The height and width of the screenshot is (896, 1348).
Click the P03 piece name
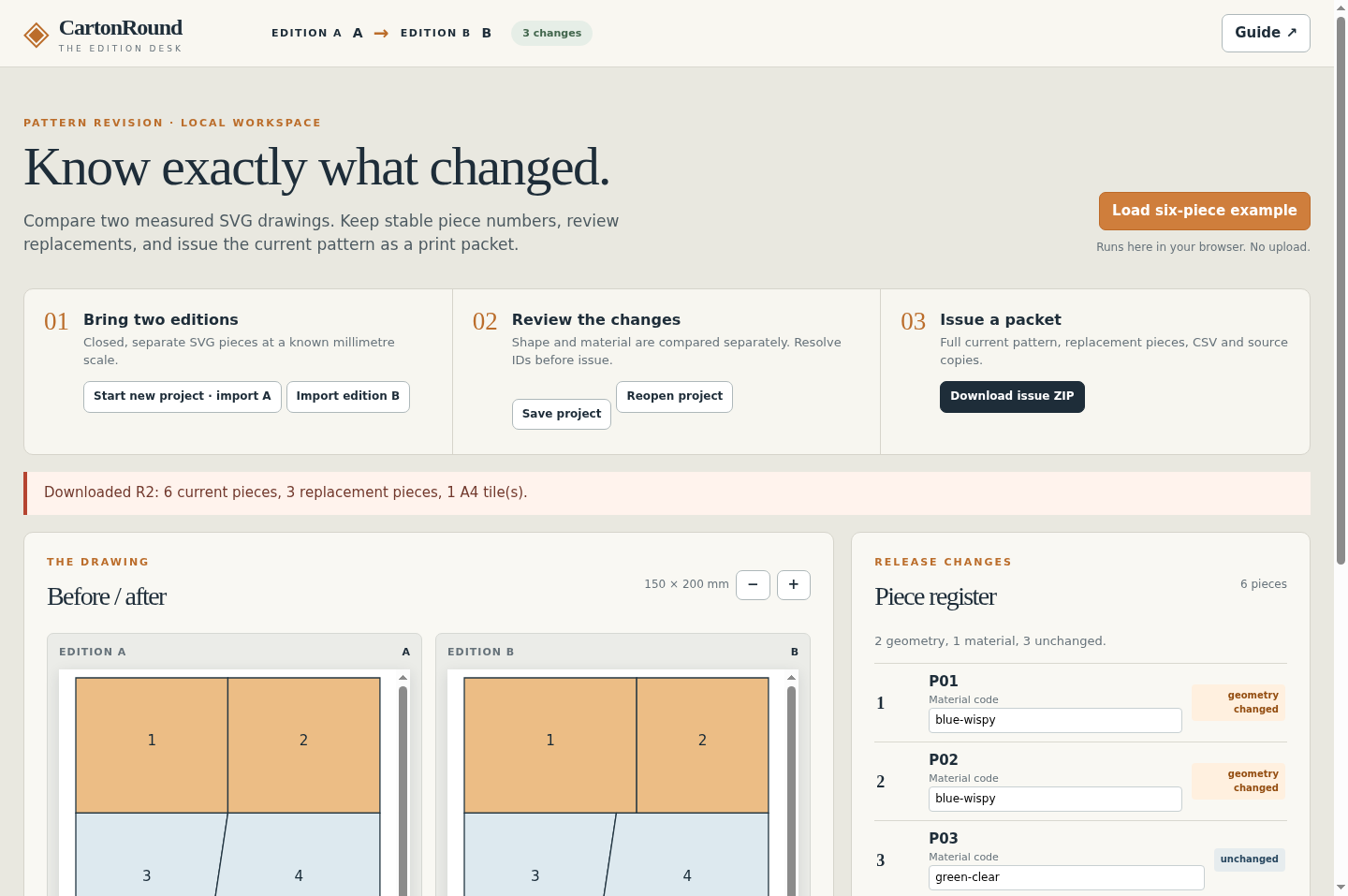tap(944, 838)
